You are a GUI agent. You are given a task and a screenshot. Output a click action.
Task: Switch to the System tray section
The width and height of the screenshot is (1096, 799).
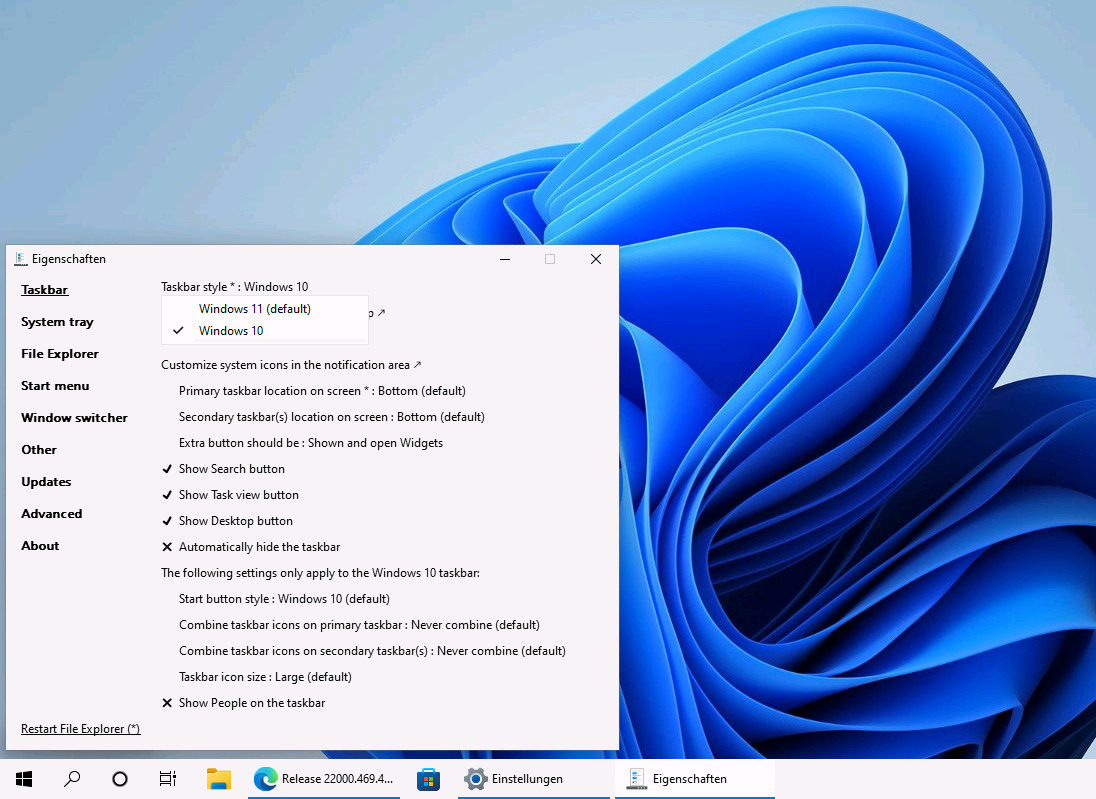pos(57,321)
